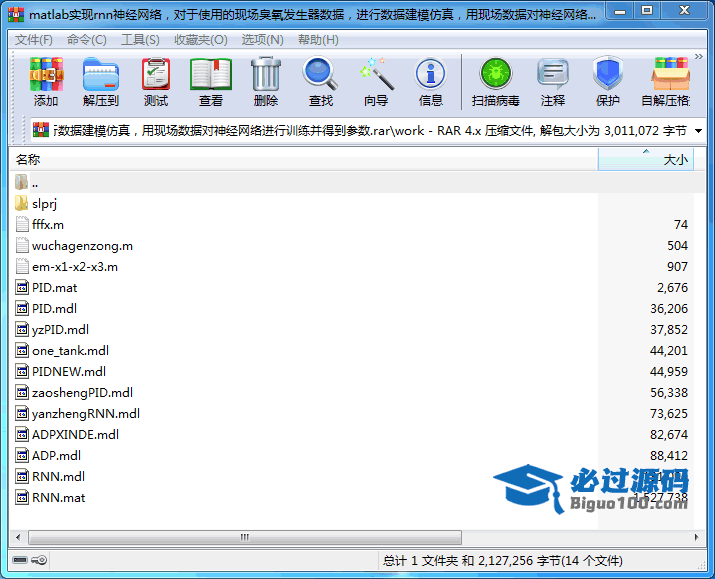
Task: Click the status bar total summary text
Action: [x=503, y=560]
